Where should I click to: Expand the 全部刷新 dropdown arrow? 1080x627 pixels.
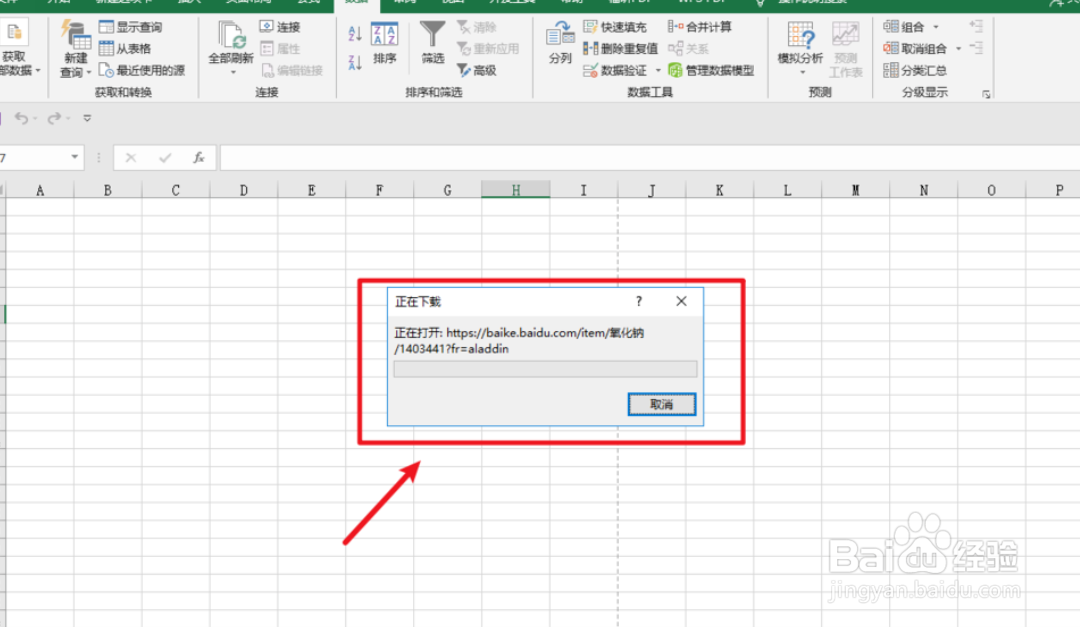[x=233, y=72]
